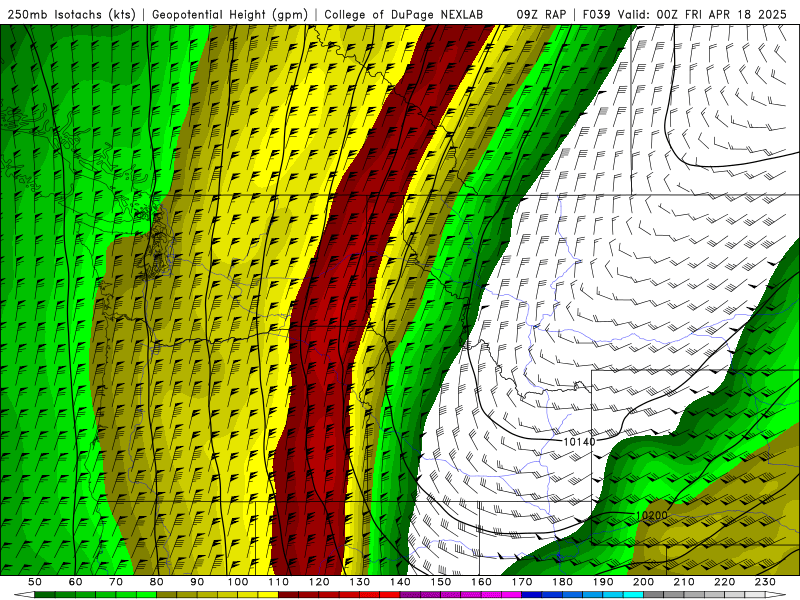Click the '50' value on the color scale
The width and height of the screenshot is (800, 600).
click(x=35, y=582)
